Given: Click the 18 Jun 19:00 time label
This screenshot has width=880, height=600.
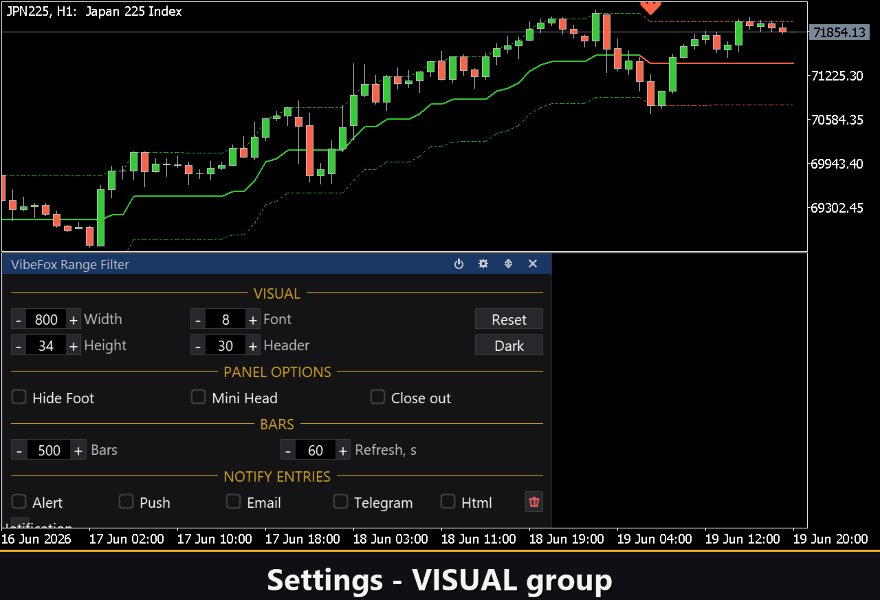Looking at the screenshot, I should (566, 539).
